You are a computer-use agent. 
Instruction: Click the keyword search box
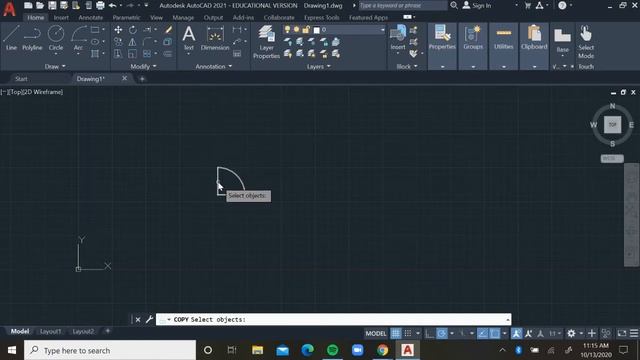pos(402,5)
